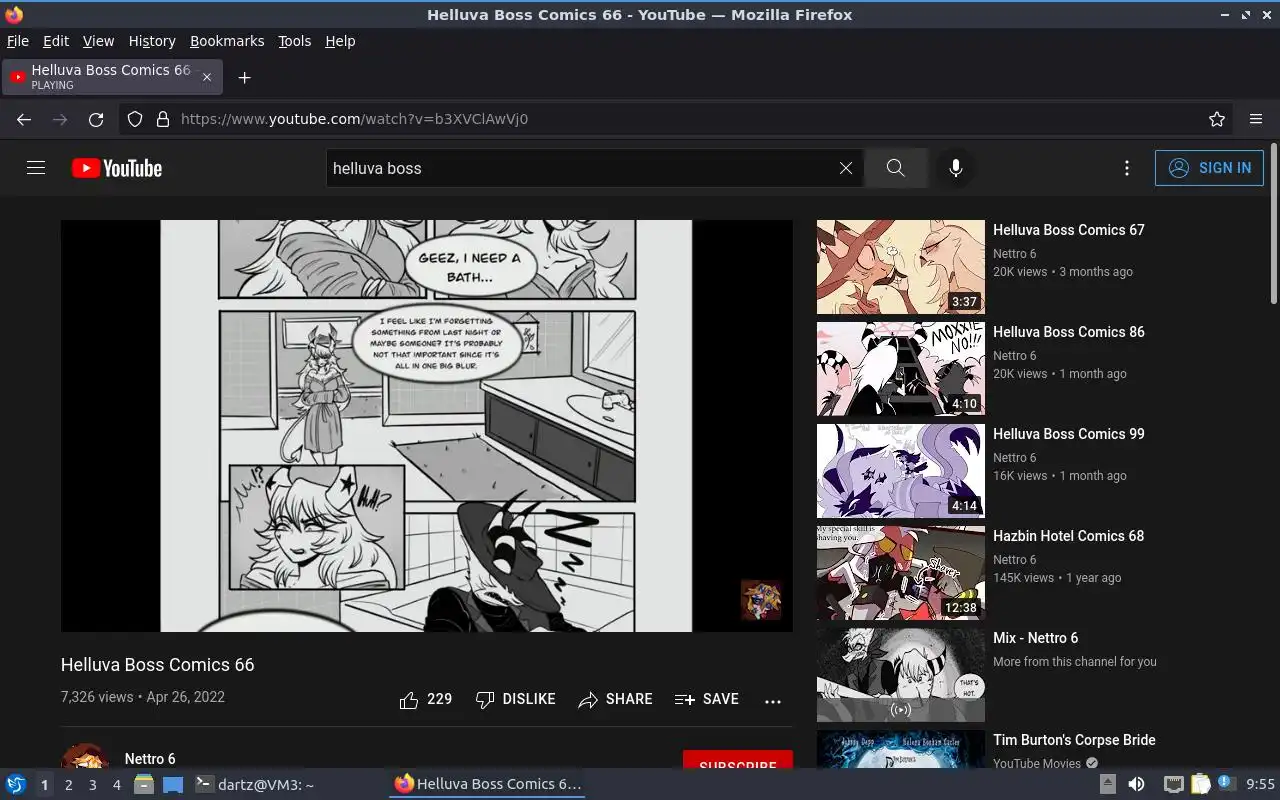Screen dimensions: 1280x800
Task: Run the search with the magnifier button
Action: pos(896,168)
